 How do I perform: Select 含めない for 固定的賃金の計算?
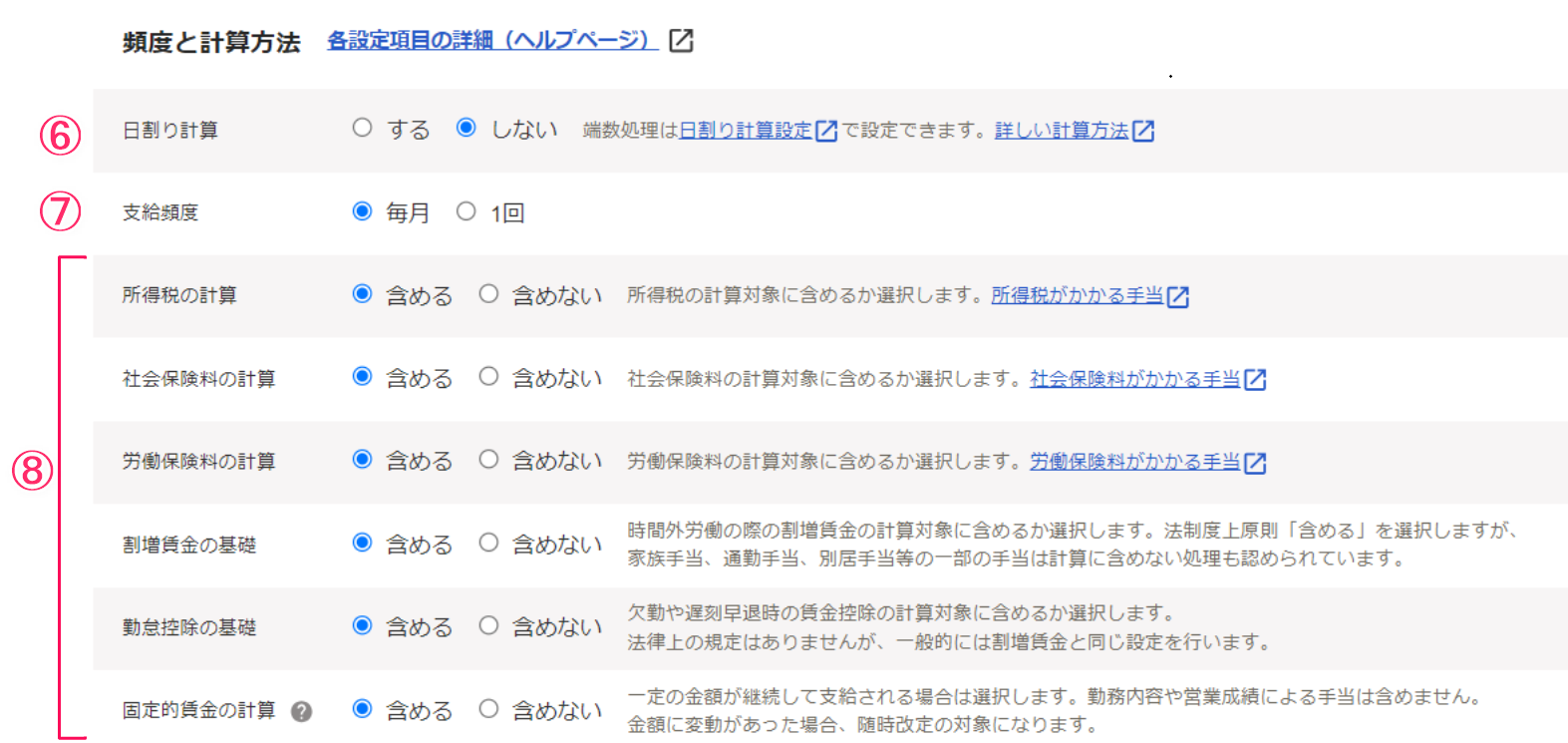[x=488, y=708]
